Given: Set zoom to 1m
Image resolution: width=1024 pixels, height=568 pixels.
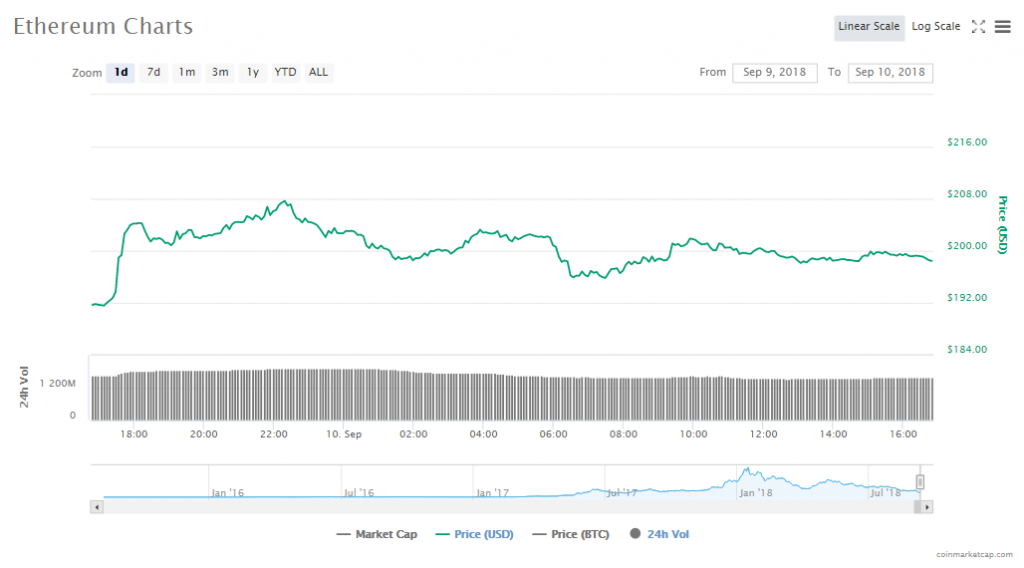Looking at the screenshot, I should tap(186, 72).
